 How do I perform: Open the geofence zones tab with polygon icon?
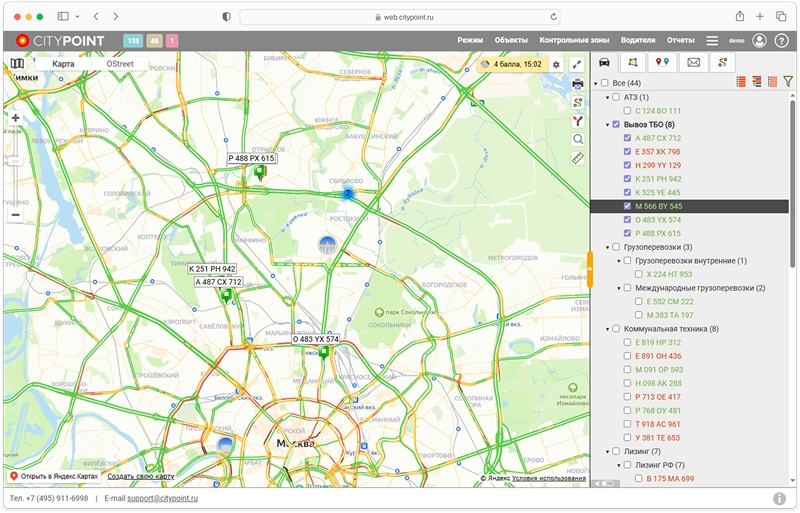pyautogui.click(x=634, y=63)
